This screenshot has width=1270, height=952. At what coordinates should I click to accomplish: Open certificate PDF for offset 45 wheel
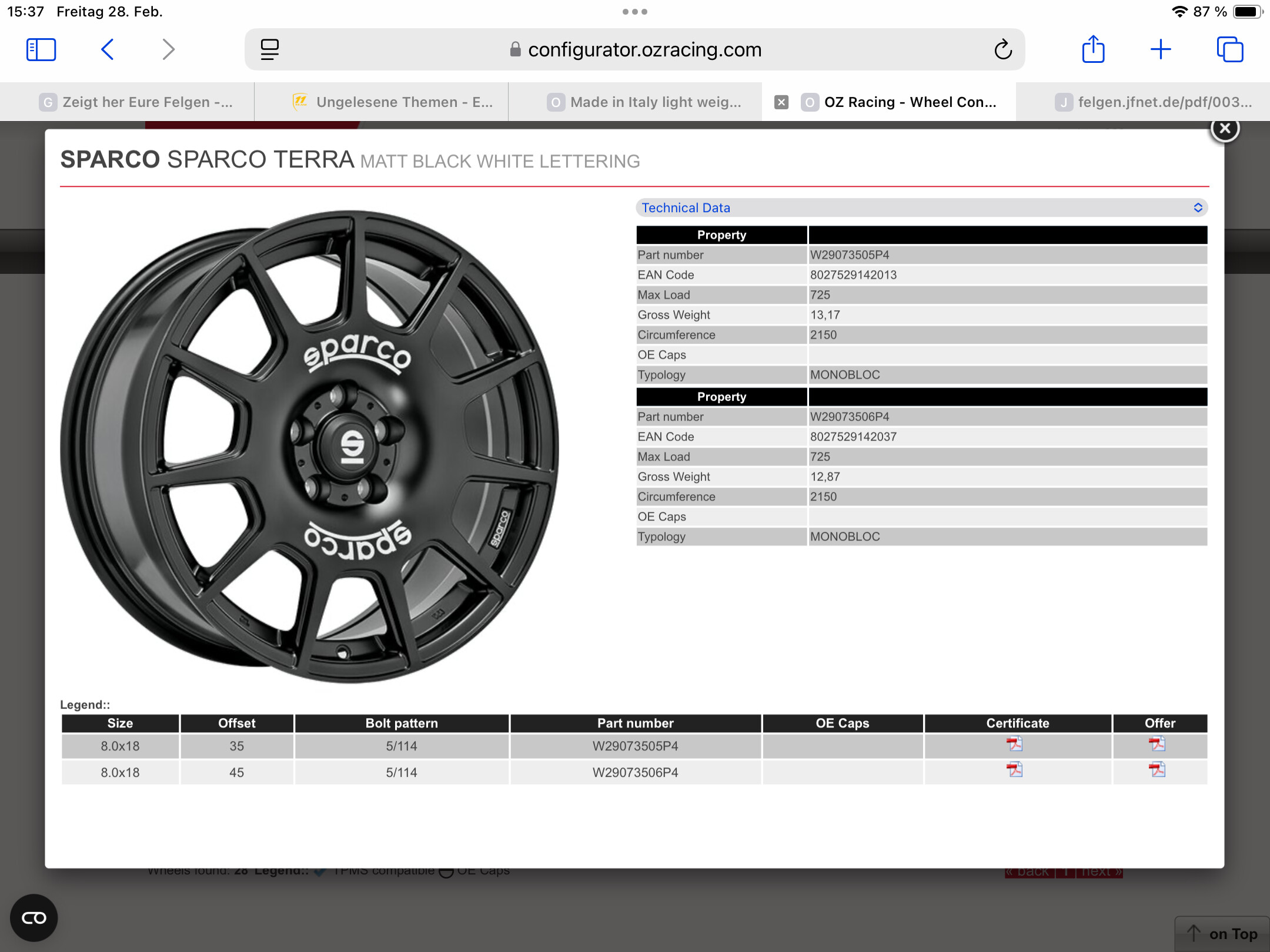[1014, 770]
